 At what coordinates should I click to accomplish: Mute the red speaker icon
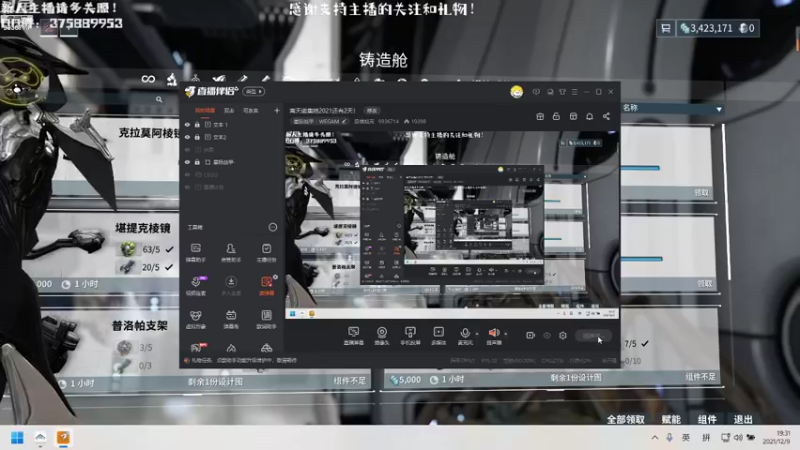click(493, 335)
